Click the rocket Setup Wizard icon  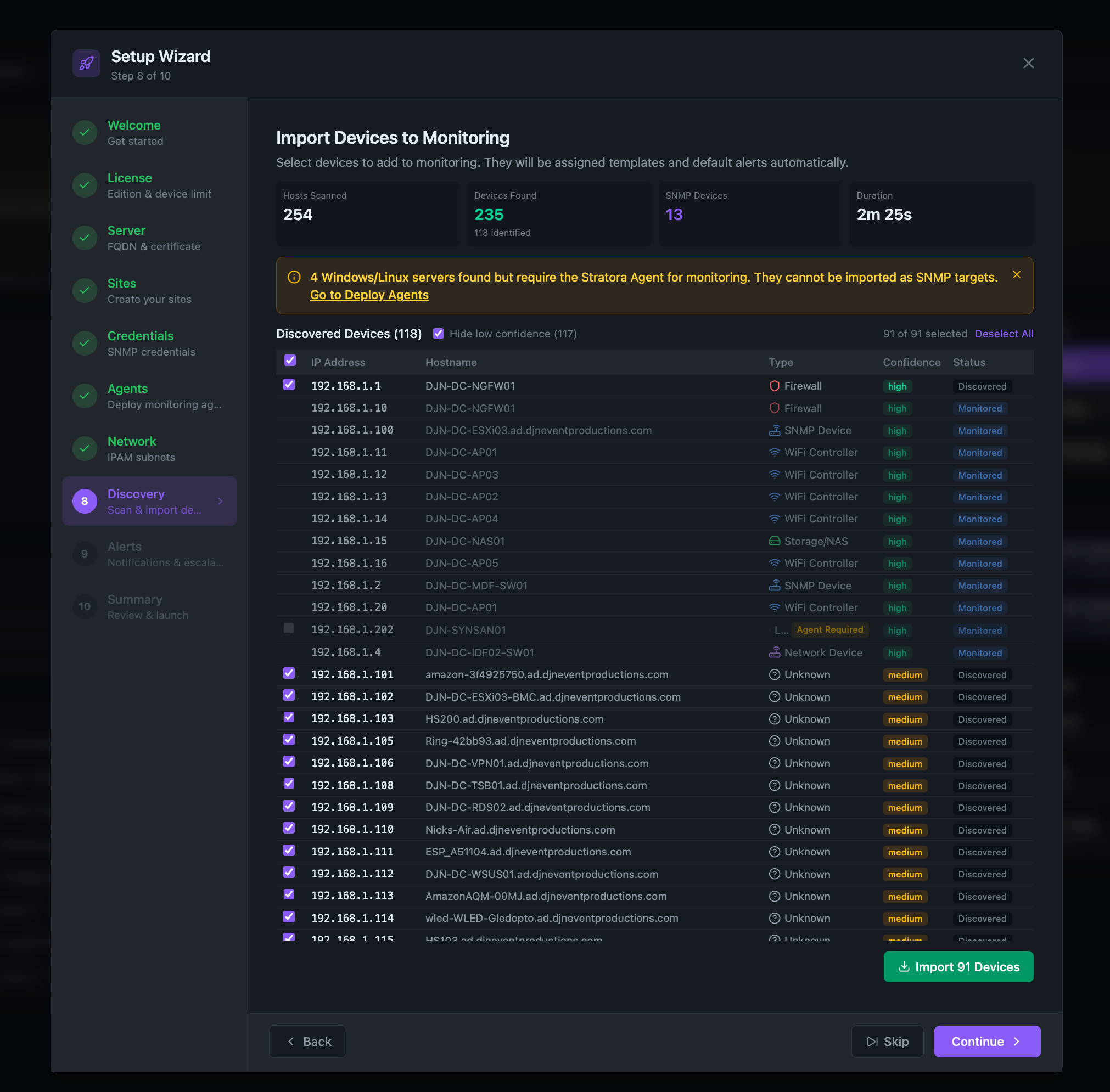(86, 63)
